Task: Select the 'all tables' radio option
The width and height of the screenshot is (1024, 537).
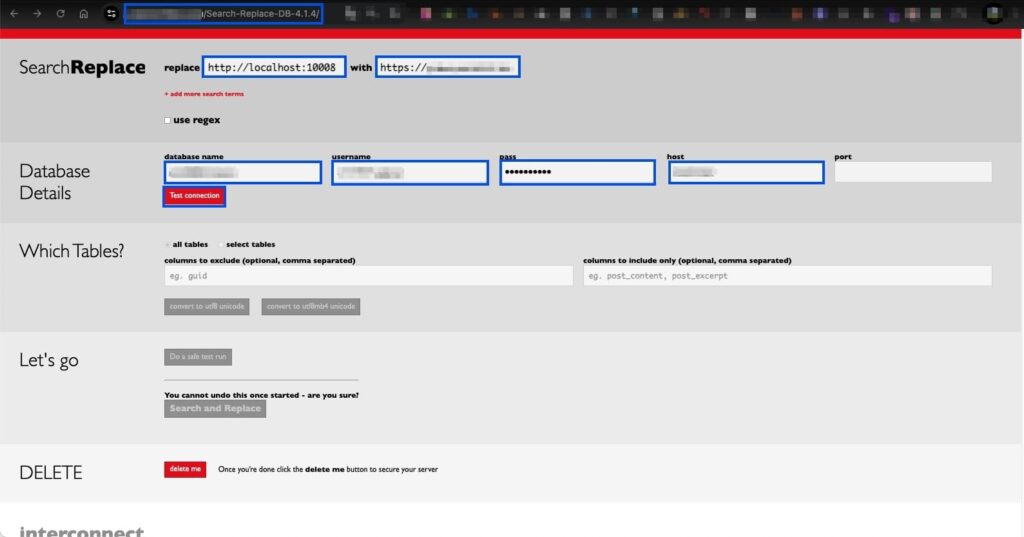Action: click(168, 244)
